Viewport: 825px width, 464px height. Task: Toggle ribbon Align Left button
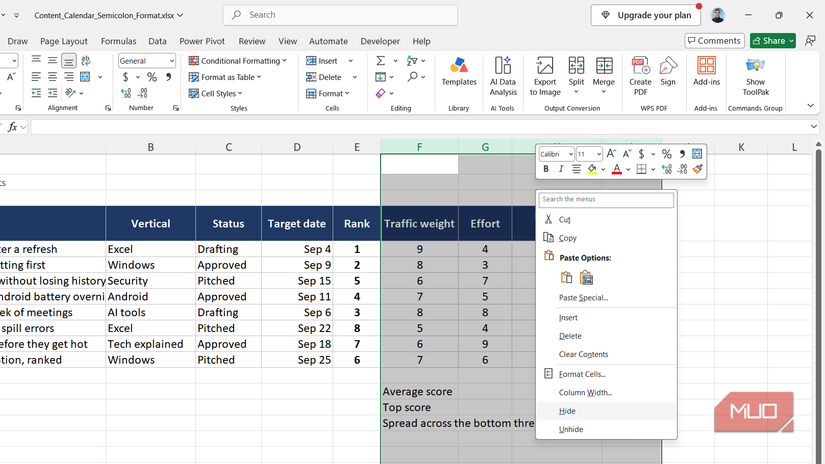[x=36, y=77]
